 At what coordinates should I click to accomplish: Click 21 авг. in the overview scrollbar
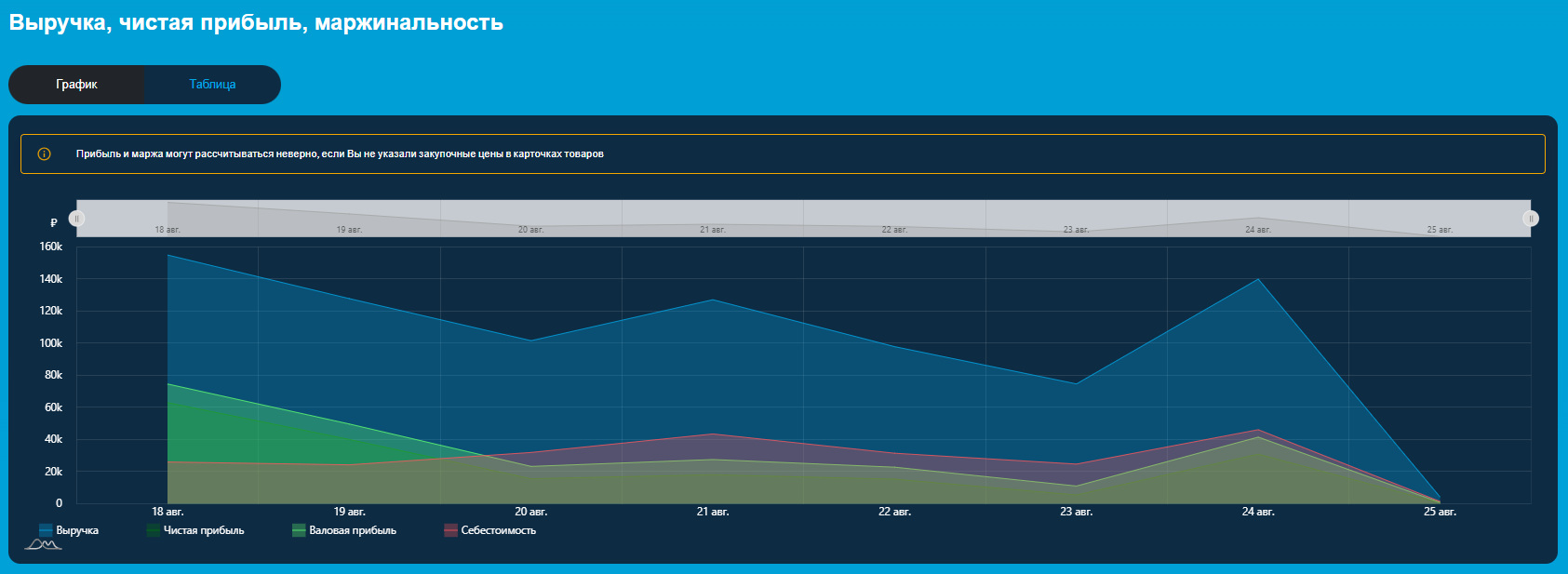(x=712, y=229)
